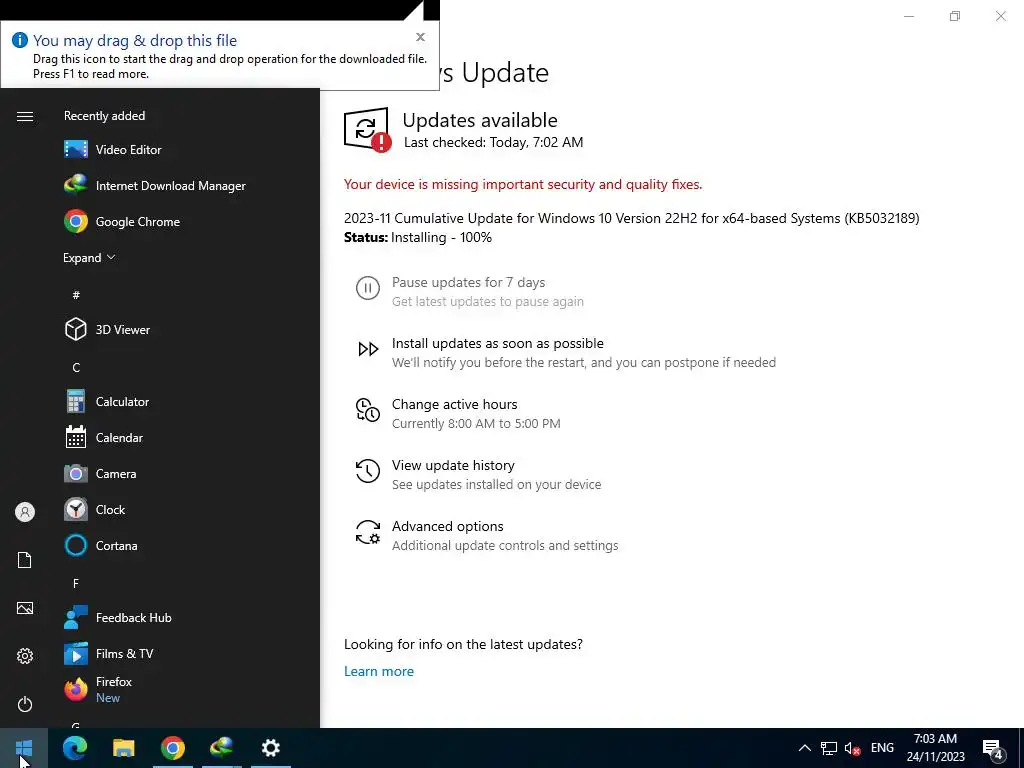Viewport: 1024px width, 768px height.
Task: Switch to Internet Download Manager on taskbar
Action: tap(221, 748)
